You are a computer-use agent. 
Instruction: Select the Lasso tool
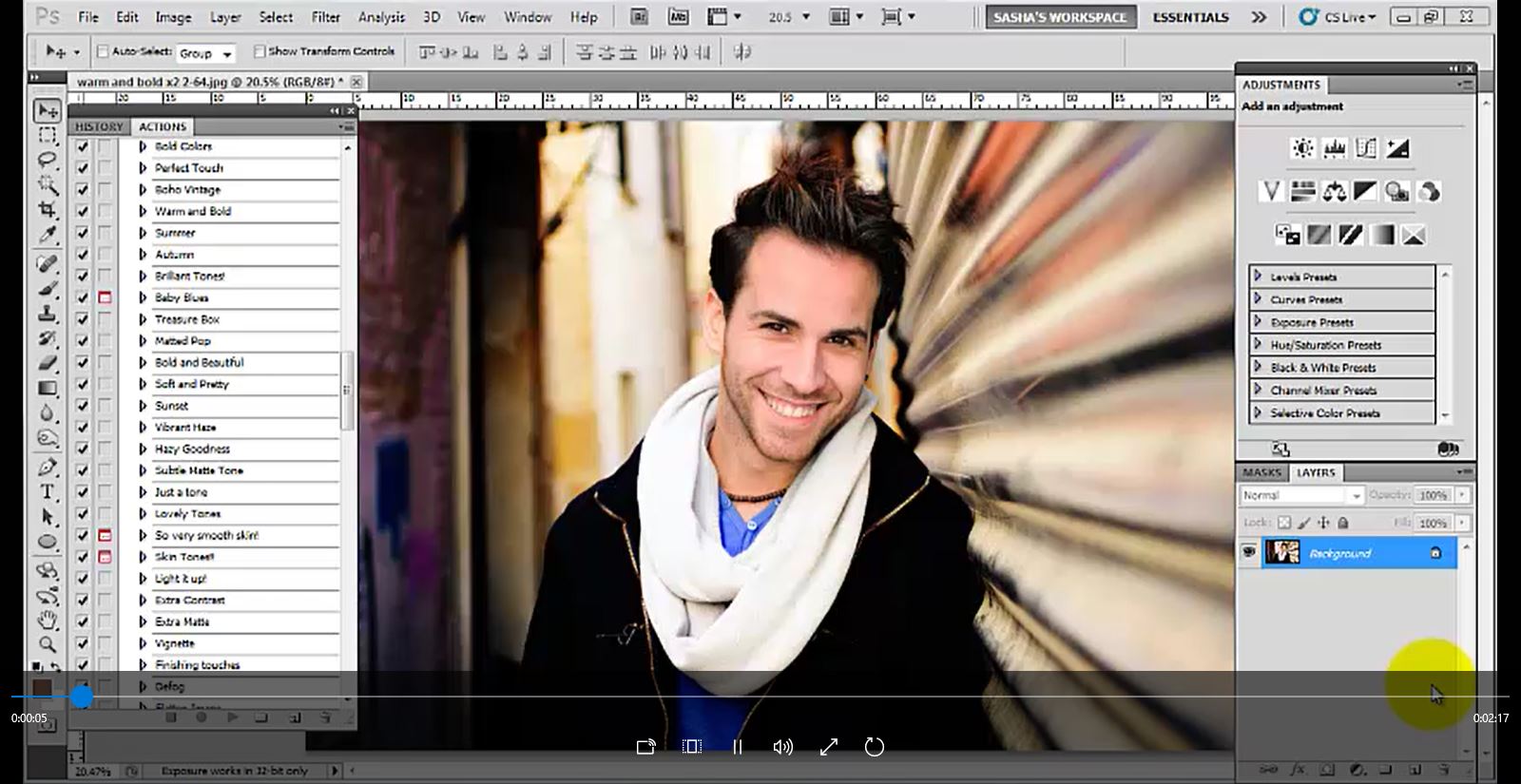click(x=47, y=160)
